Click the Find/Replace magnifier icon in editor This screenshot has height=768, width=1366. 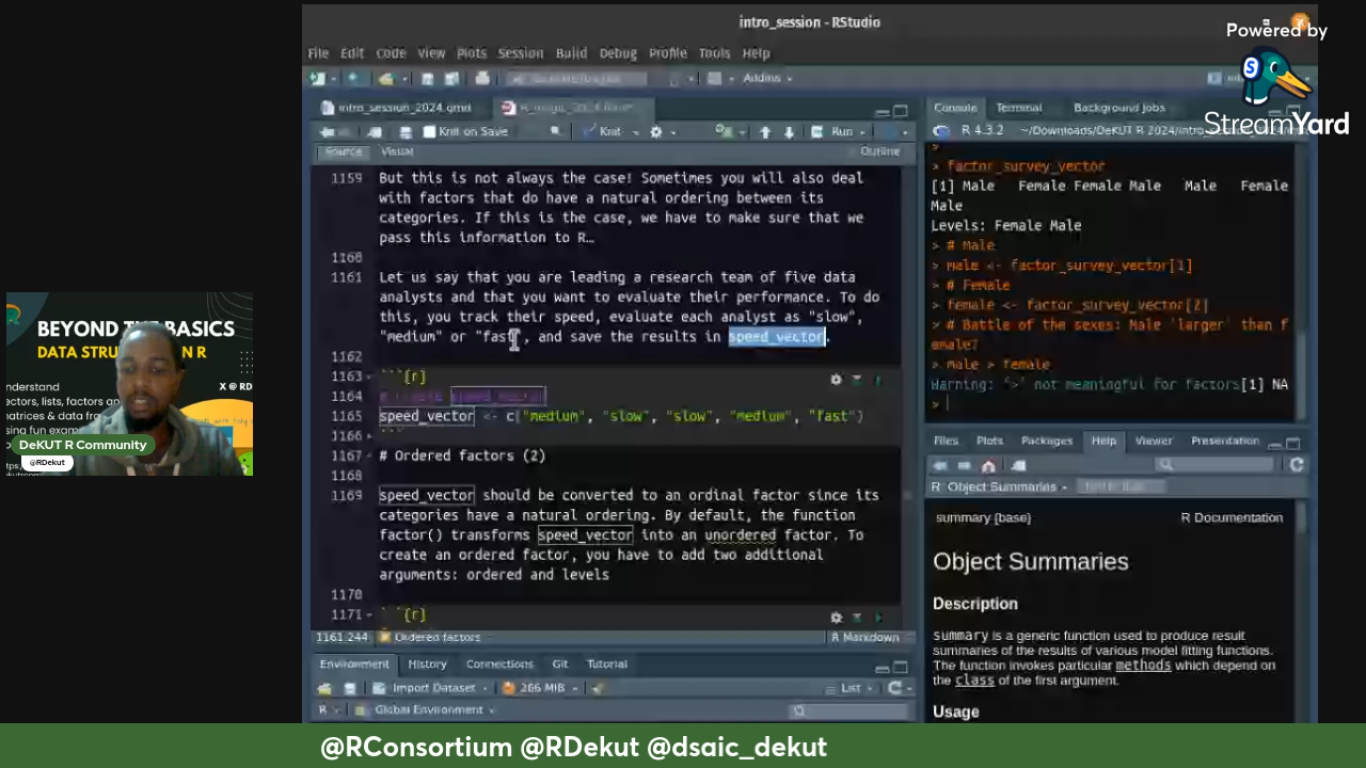[555, 131]
